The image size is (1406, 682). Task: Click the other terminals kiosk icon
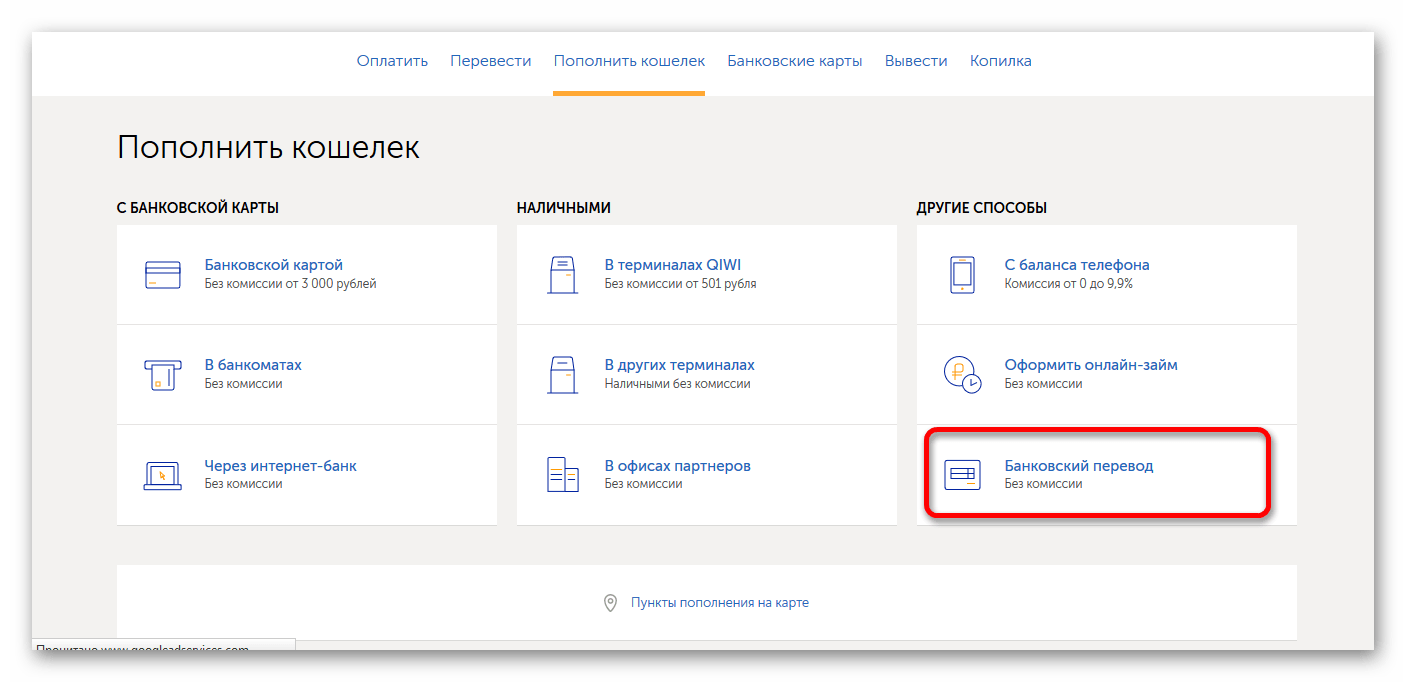[x=562, y=375]
